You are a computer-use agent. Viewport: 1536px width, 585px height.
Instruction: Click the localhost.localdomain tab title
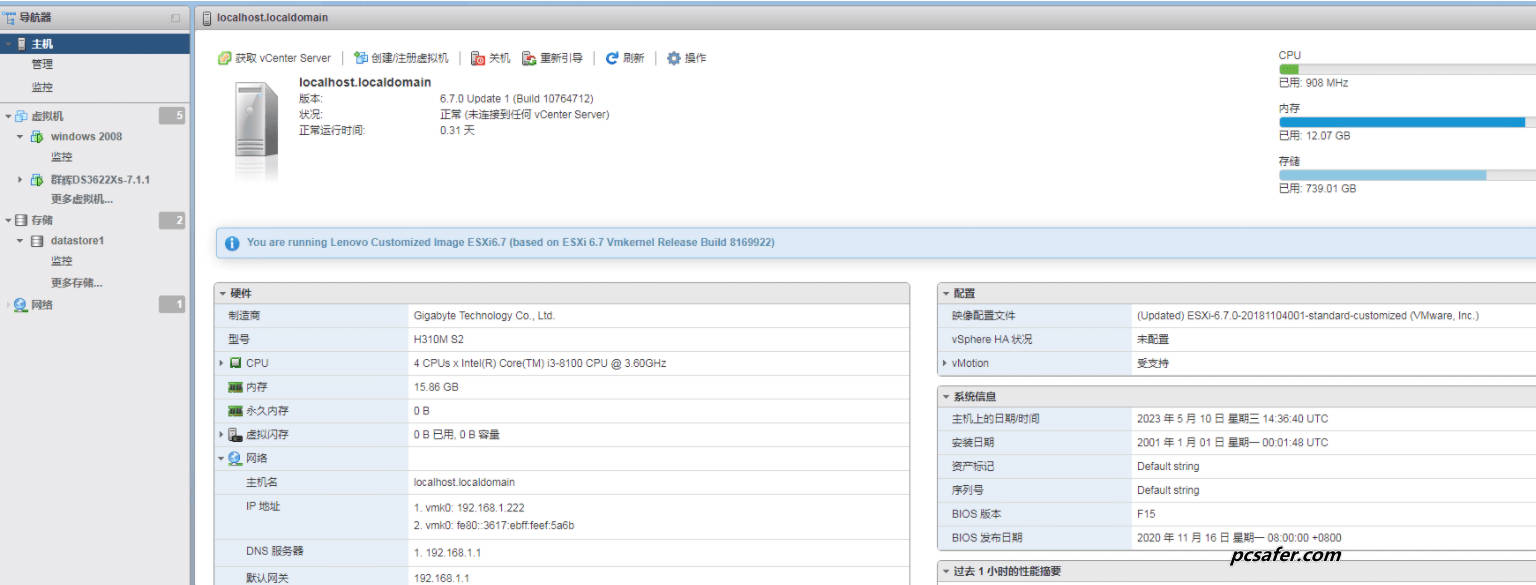272,18
